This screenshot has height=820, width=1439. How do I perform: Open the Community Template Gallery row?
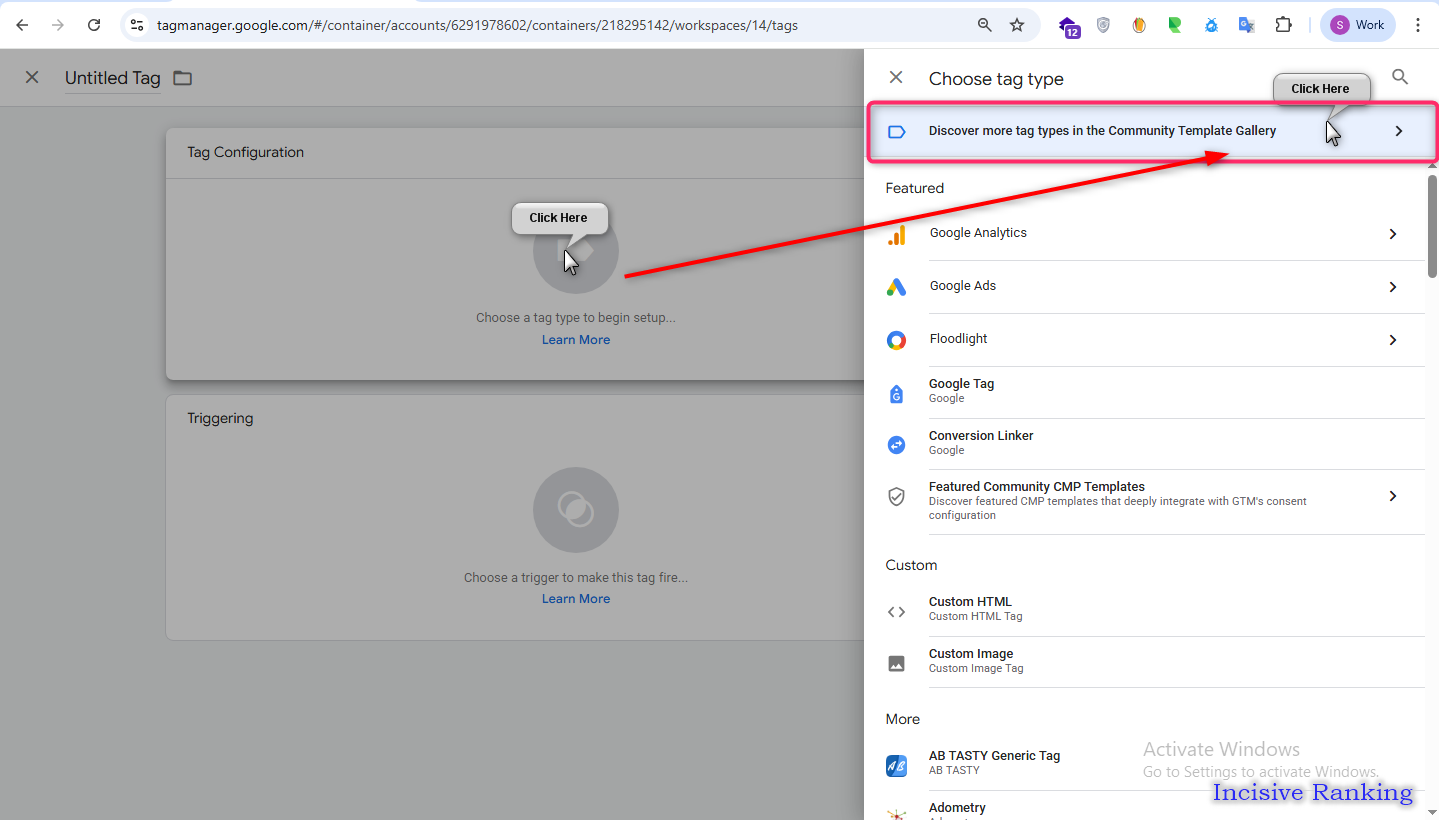[1152, 131]
